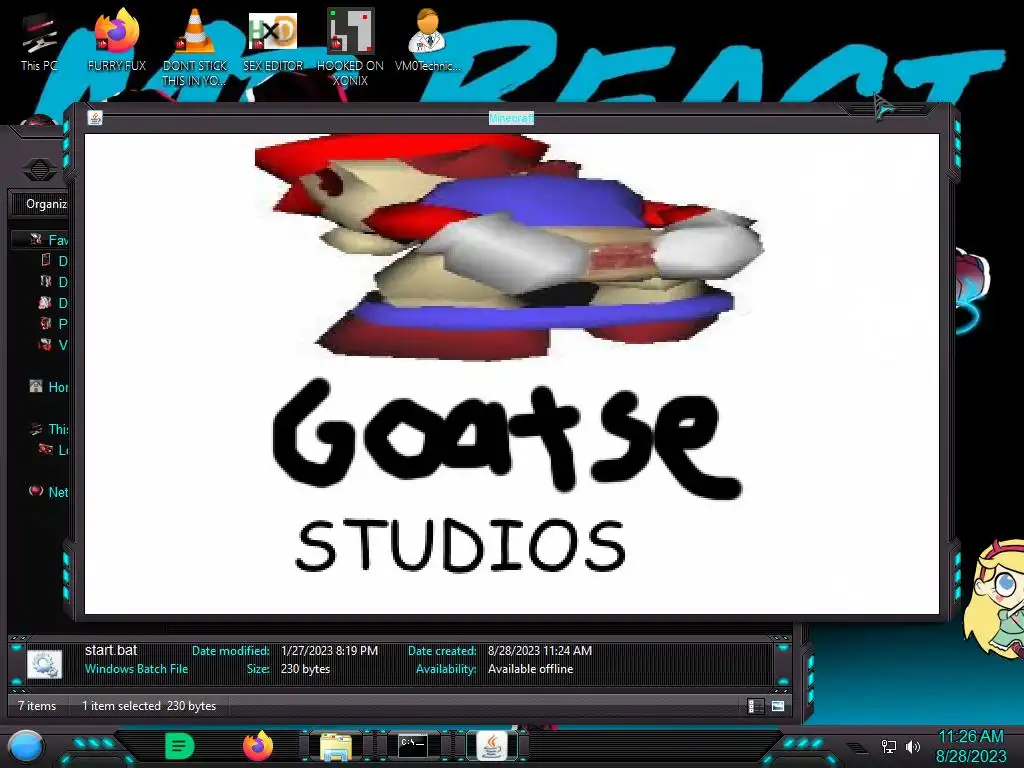Click date modified value 1/27/2023 8:19 PM
The height and width of the screenshot is (768, 1024).
[x=329, y=651]
